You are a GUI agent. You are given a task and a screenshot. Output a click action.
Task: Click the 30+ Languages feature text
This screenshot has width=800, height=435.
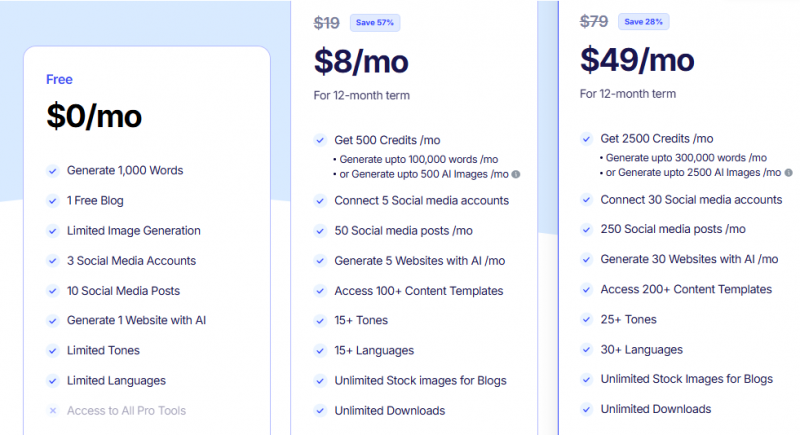pos(641,350)
